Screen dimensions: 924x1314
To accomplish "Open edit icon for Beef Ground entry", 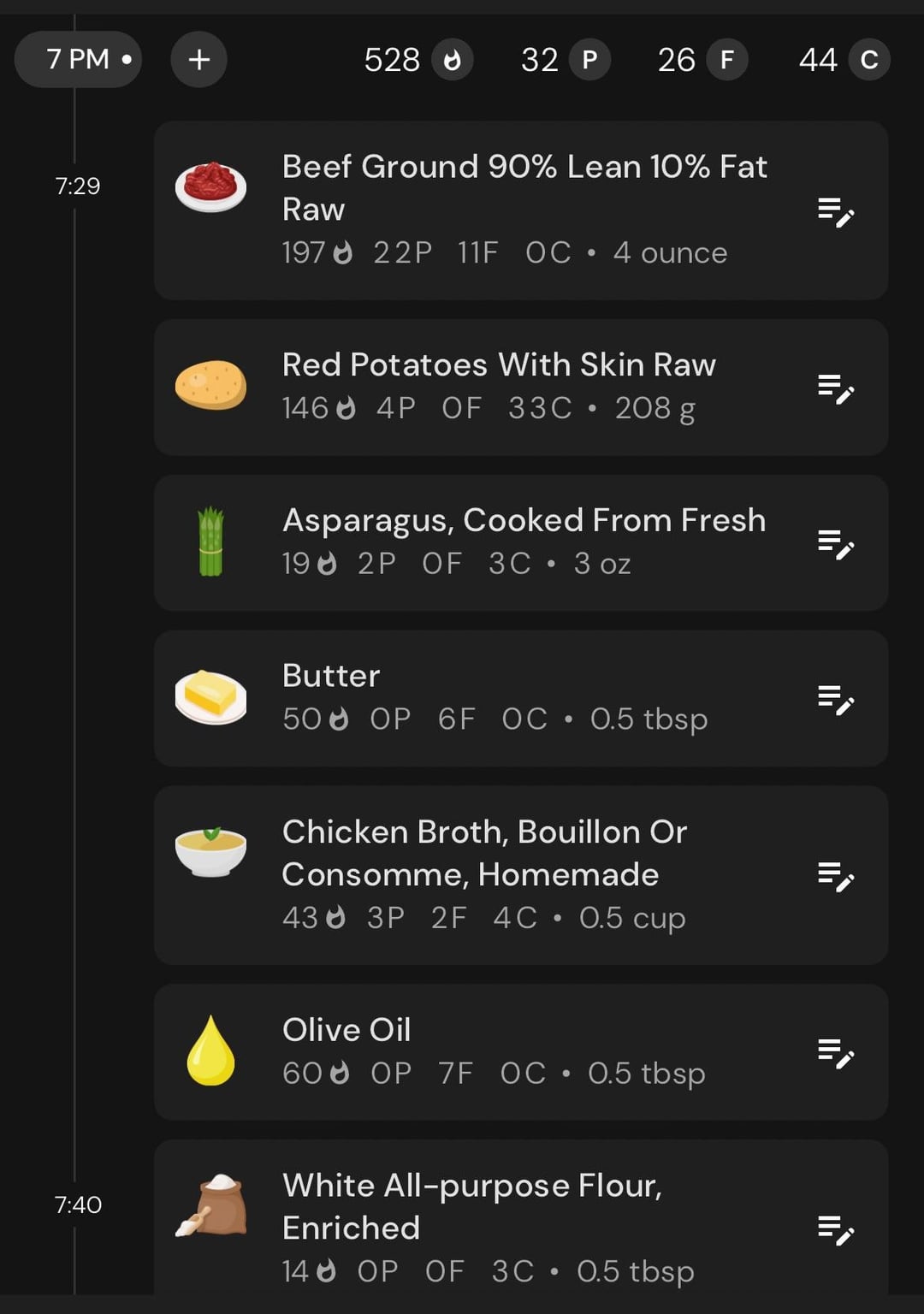I will click(836, 211).
